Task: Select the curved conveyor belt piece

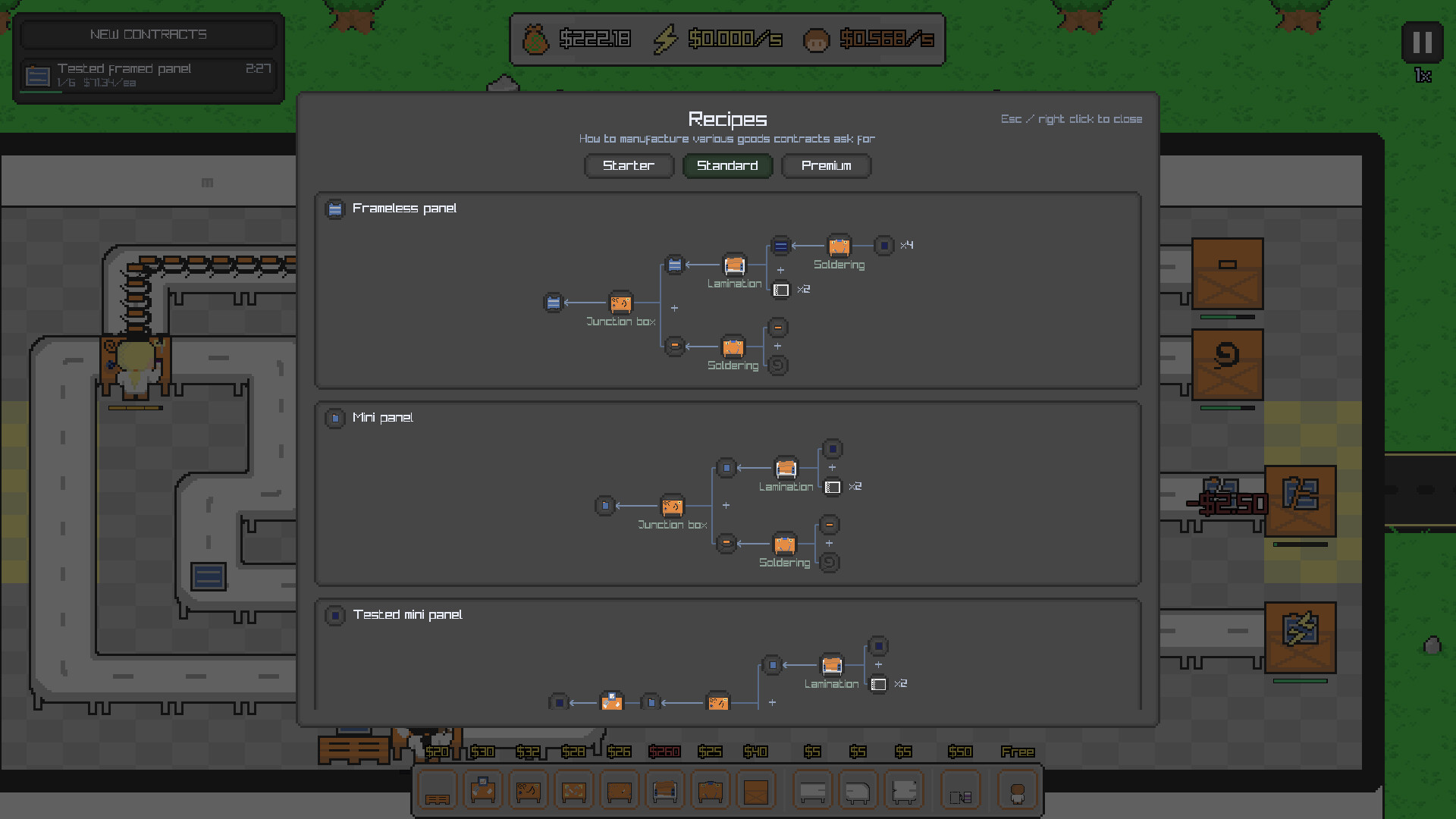Action: (x=858, y=791)
